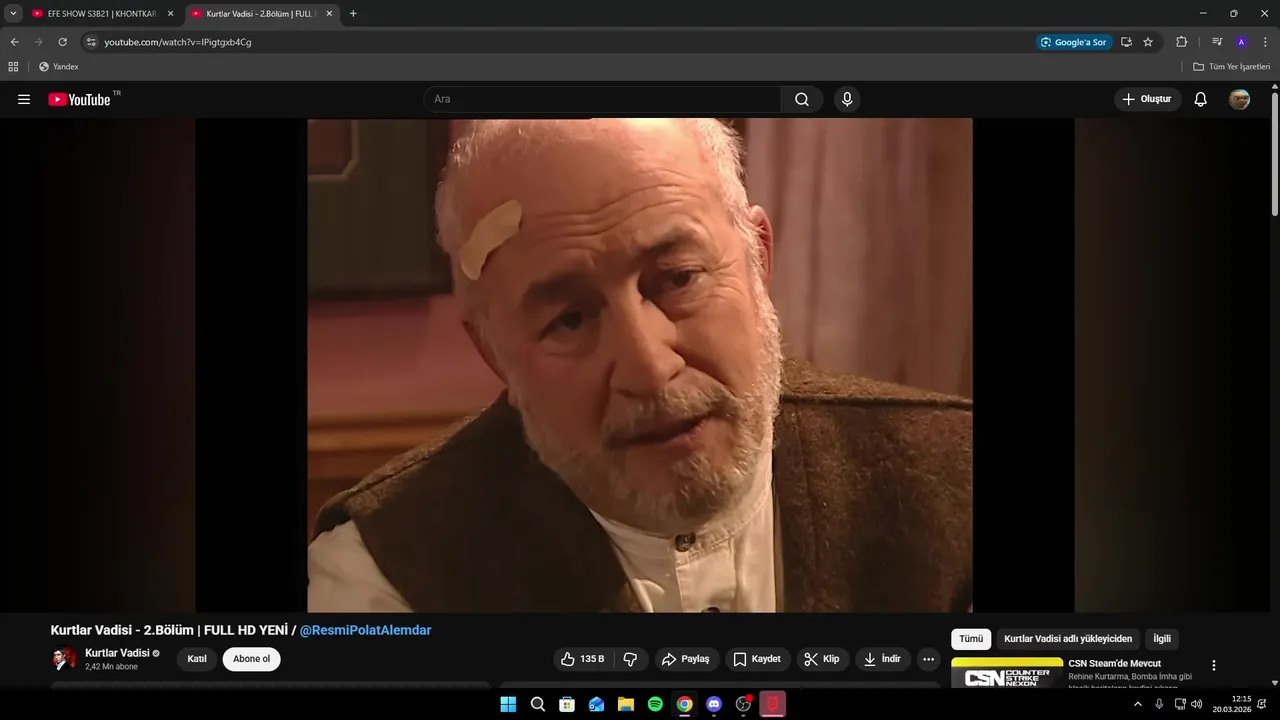The height and width of the screenshot is (720, 1280).
Task: Start voice search with the microphone icon
Action: (847, 99)
